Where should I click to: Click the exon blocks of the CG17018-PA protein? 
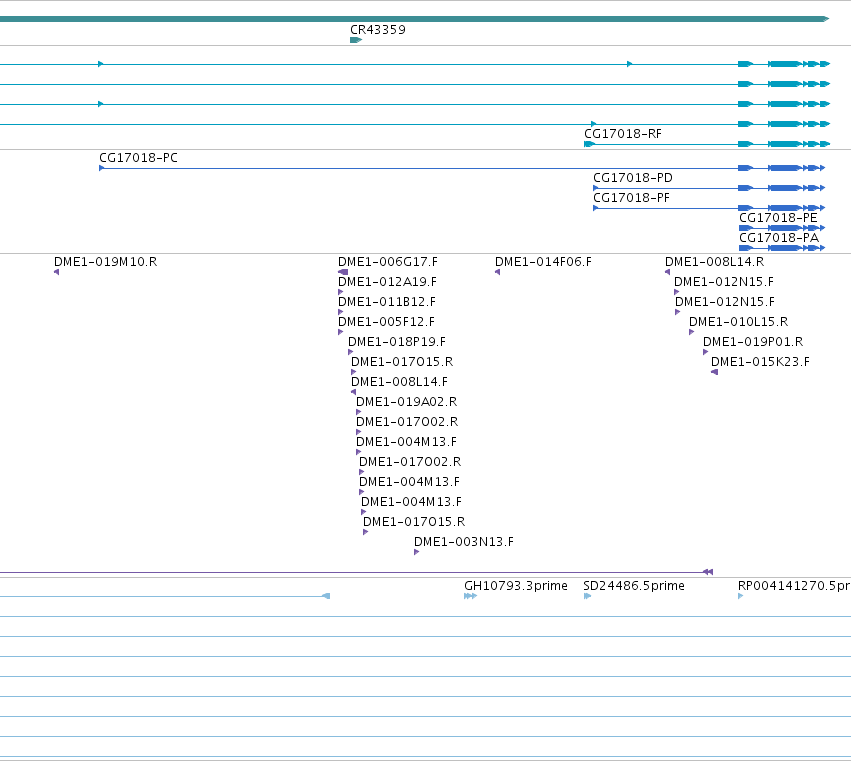(x=782, y=248)
